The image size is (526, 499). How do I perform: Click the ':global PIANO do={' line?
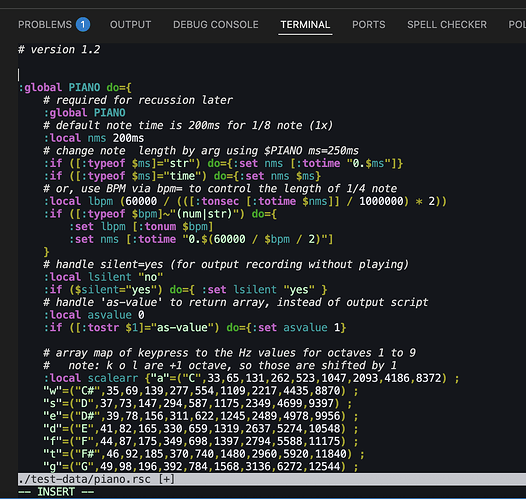click(x=75, y=88)
